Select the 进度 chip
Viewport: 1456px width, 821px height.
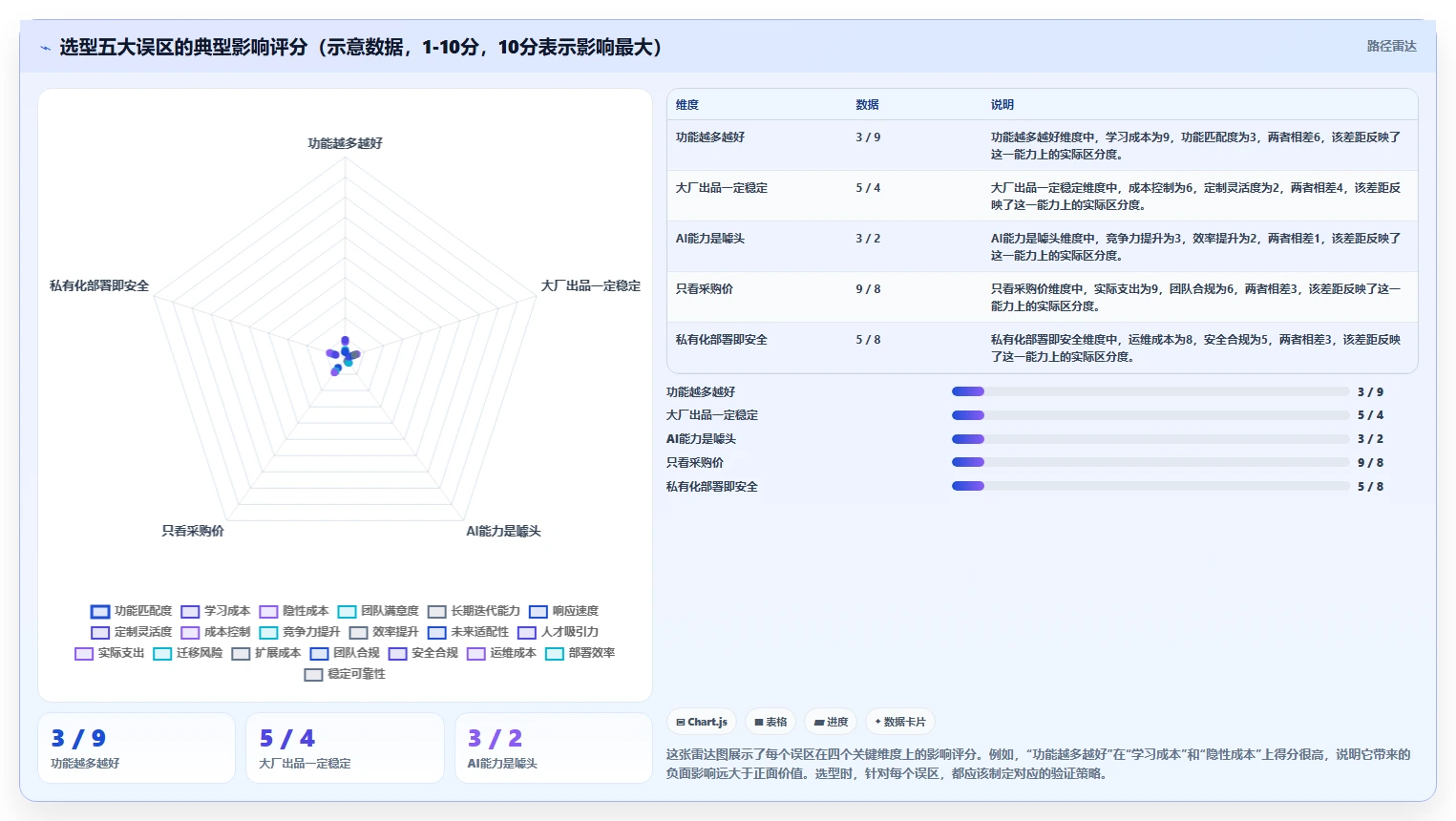[x=831, y=722]
